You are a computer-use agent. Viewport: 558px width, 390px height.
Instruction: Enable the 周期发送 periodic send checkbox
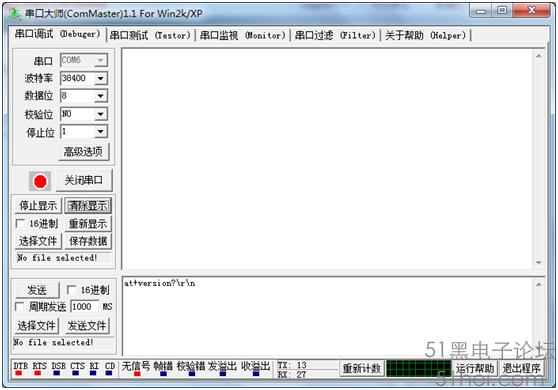tap(20, 306)
